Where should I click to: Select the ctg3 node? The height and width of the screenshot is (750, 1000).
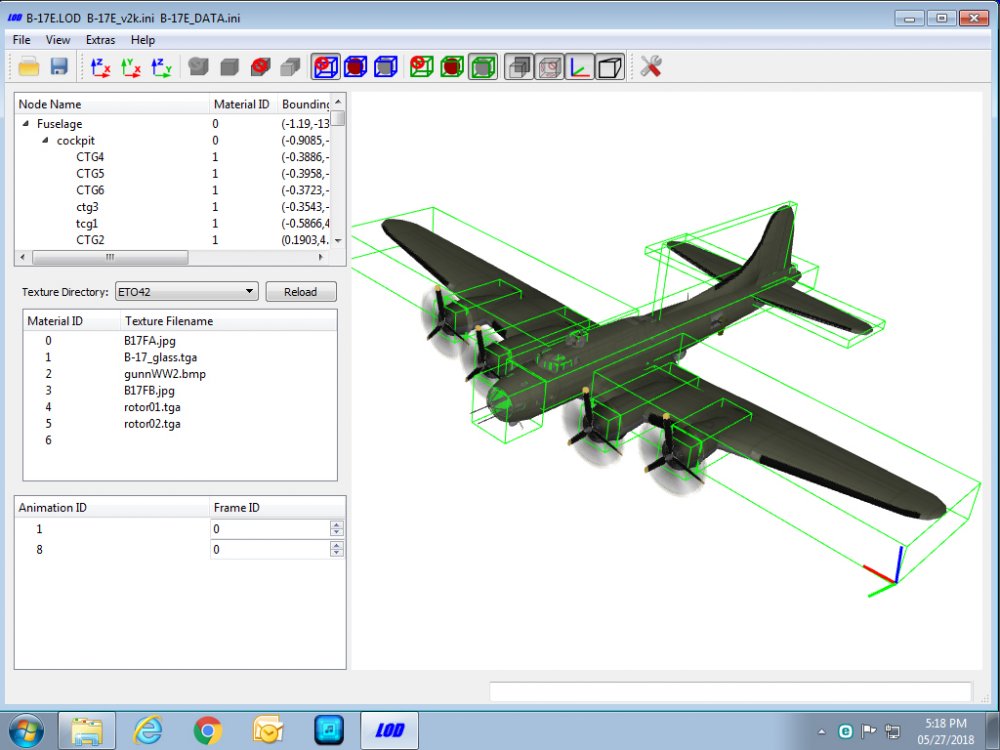[x=87, y=207]
